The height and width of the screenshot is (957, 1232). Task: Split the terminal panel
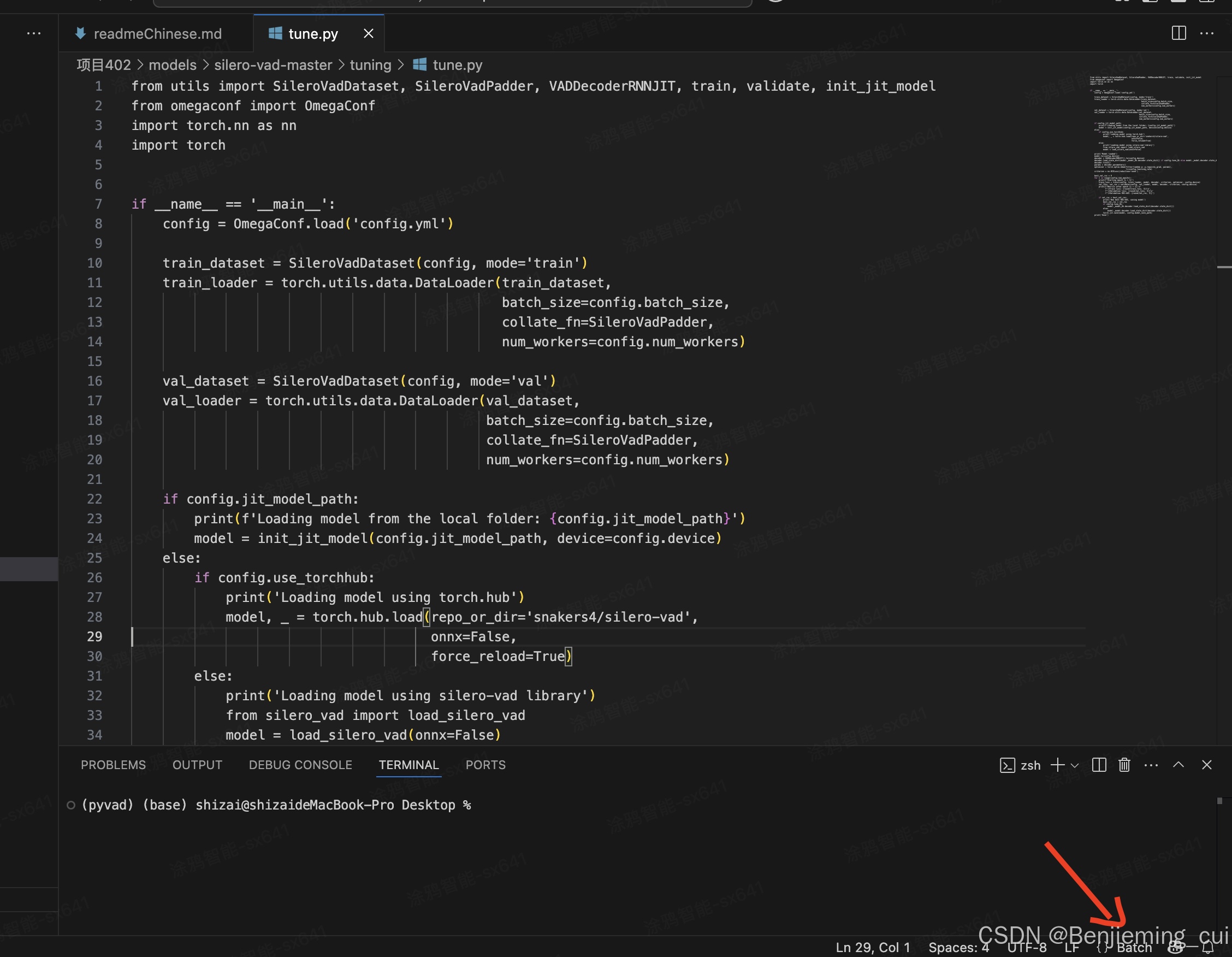pos(1099,765)
